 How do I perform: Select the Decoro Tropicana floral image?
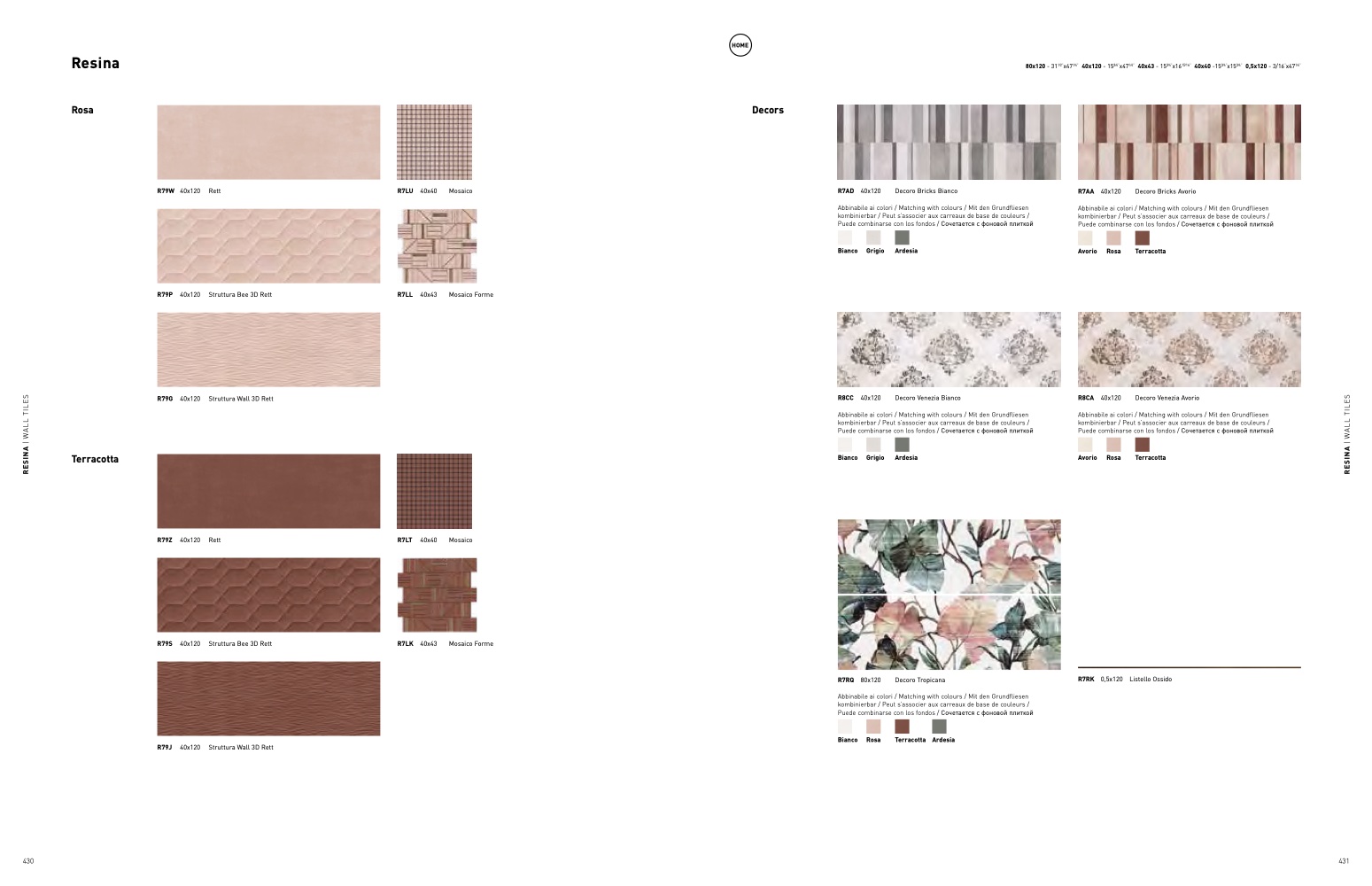click(949, 595)
